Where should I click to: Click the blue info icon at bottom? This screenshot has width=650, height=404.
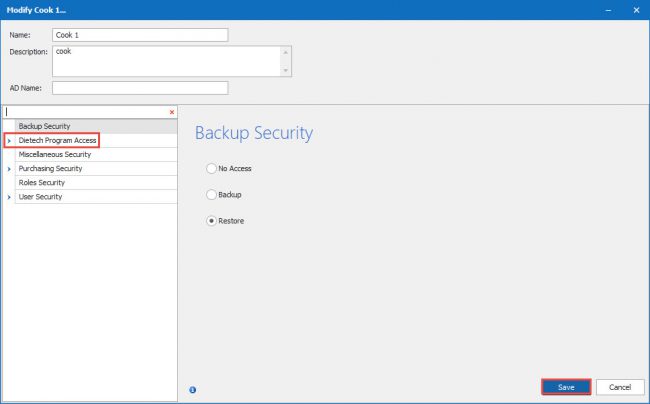[x=192, y=389]
